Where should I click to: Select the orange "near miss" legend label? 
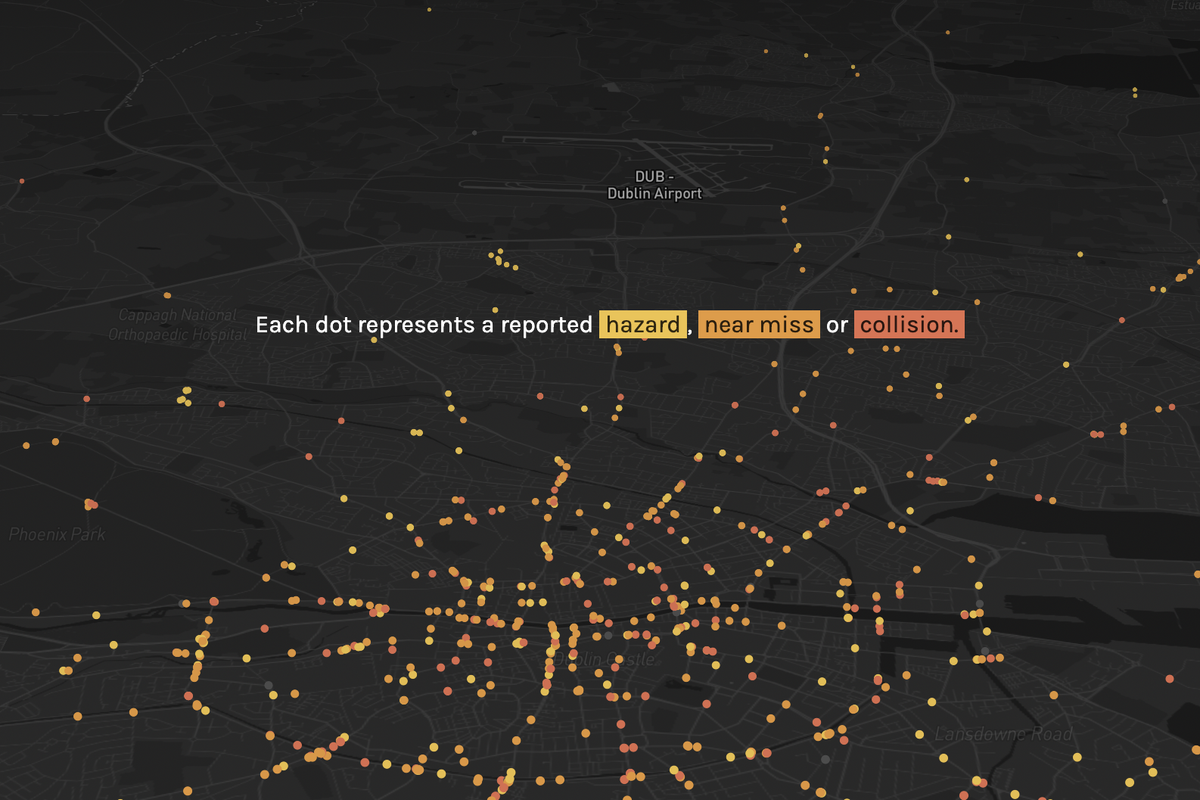(757, 324)
